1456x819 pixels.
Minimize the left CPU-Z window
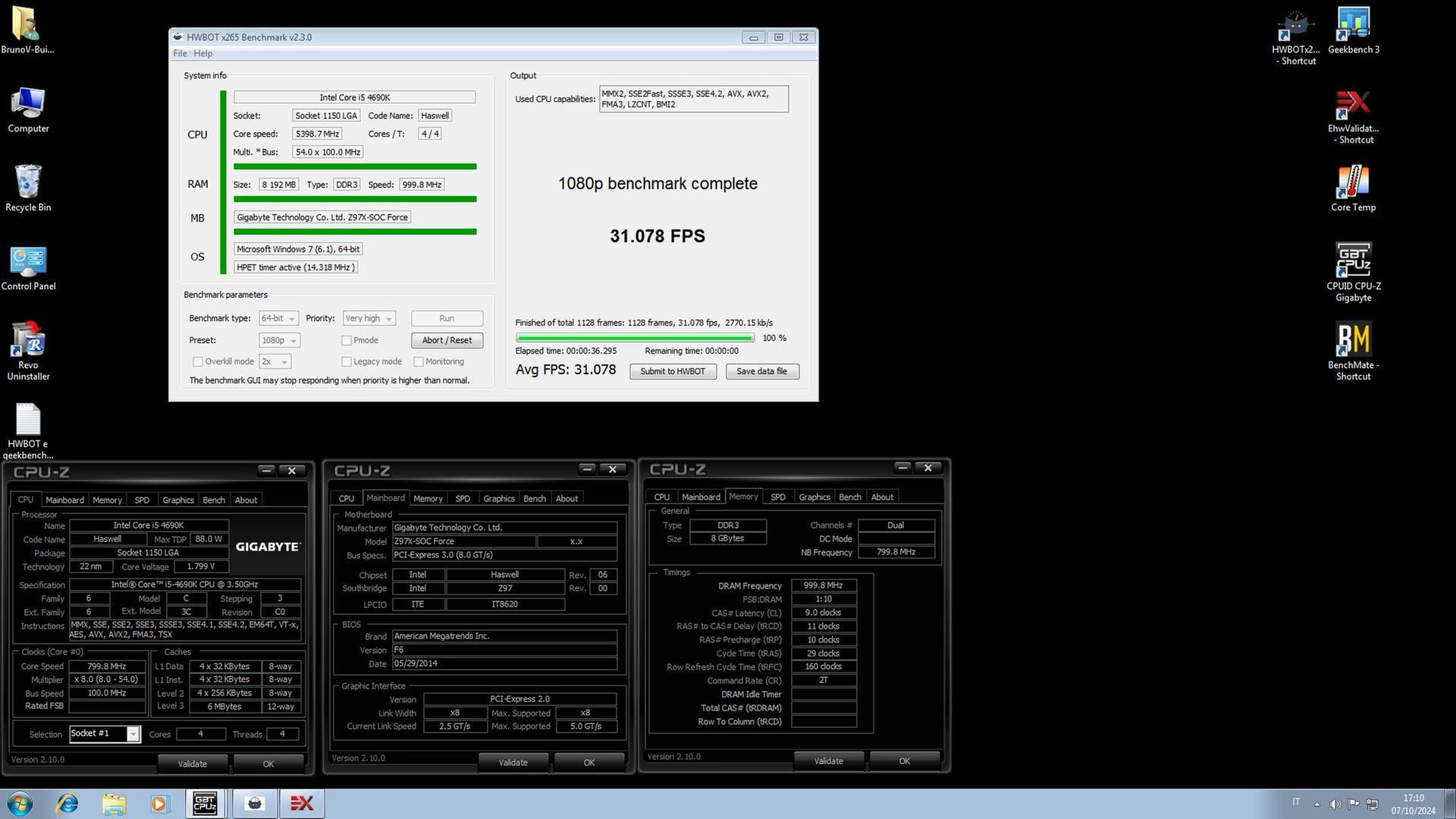[266, 471]
